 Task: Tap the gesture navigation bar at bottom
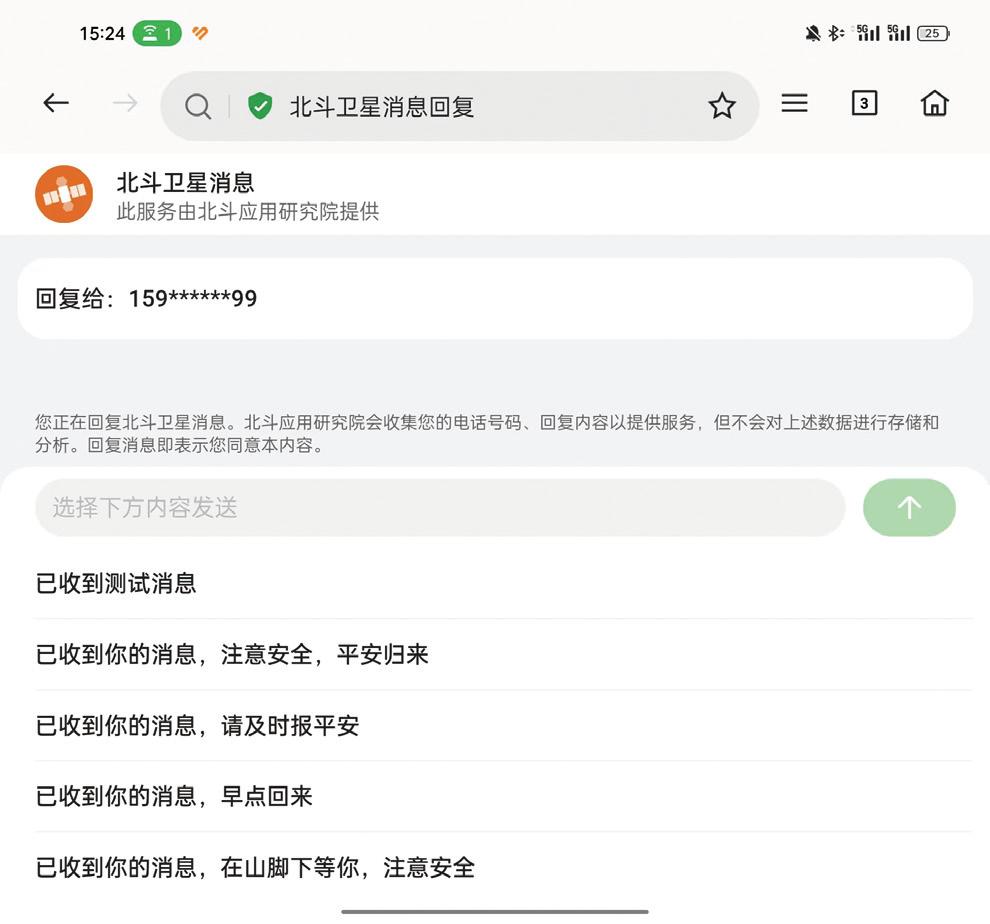click(x=495, y=912)
